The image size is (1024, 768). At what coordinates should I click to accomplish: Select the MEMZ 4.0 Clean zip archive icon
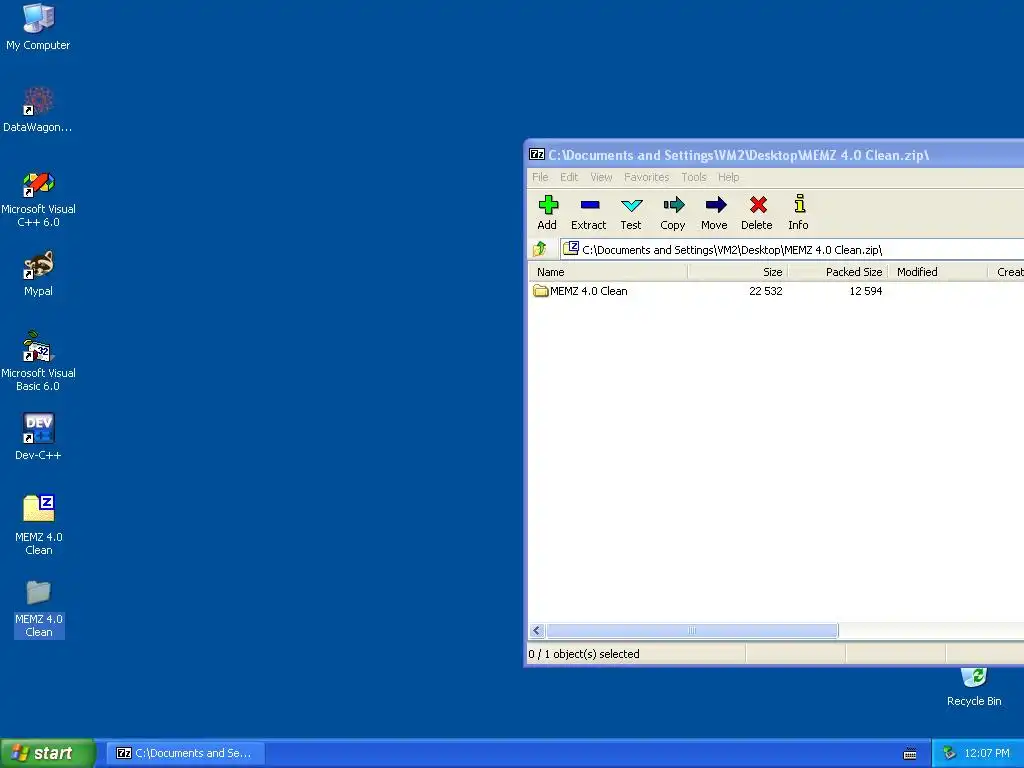[39, 525]
